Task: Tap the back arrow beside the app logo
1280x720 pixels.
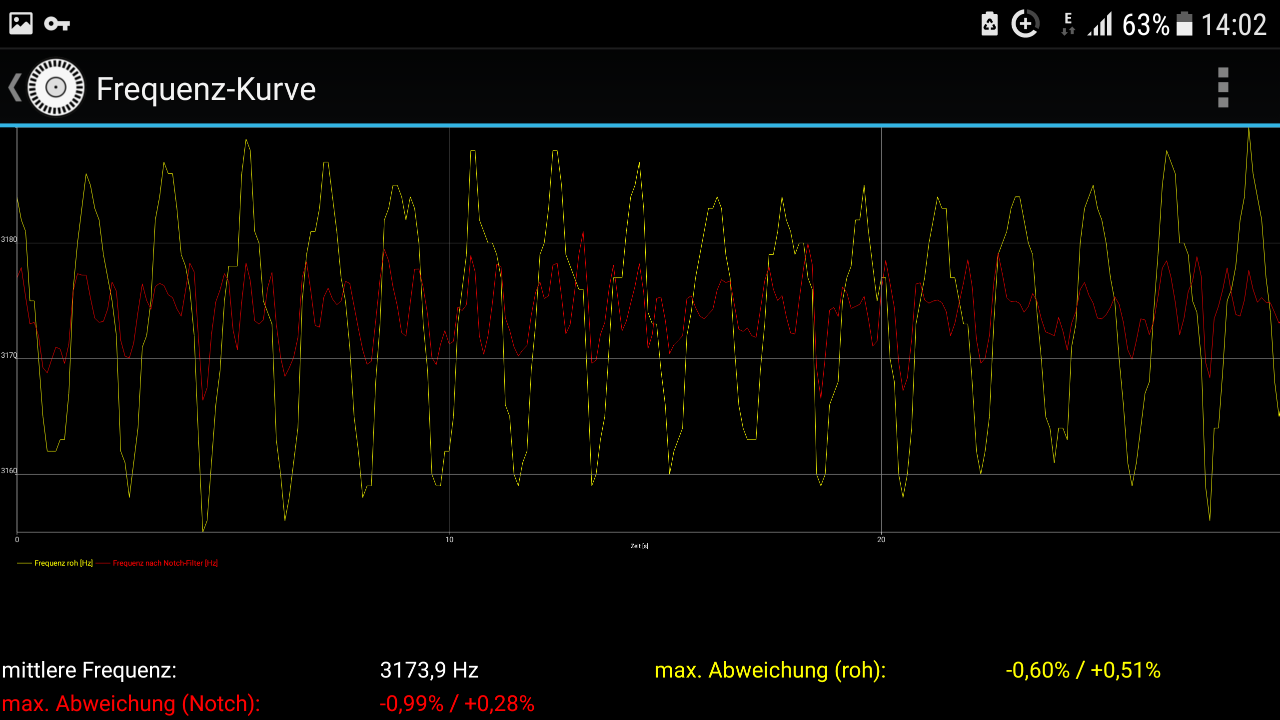Action: click(x=14, y=87)
